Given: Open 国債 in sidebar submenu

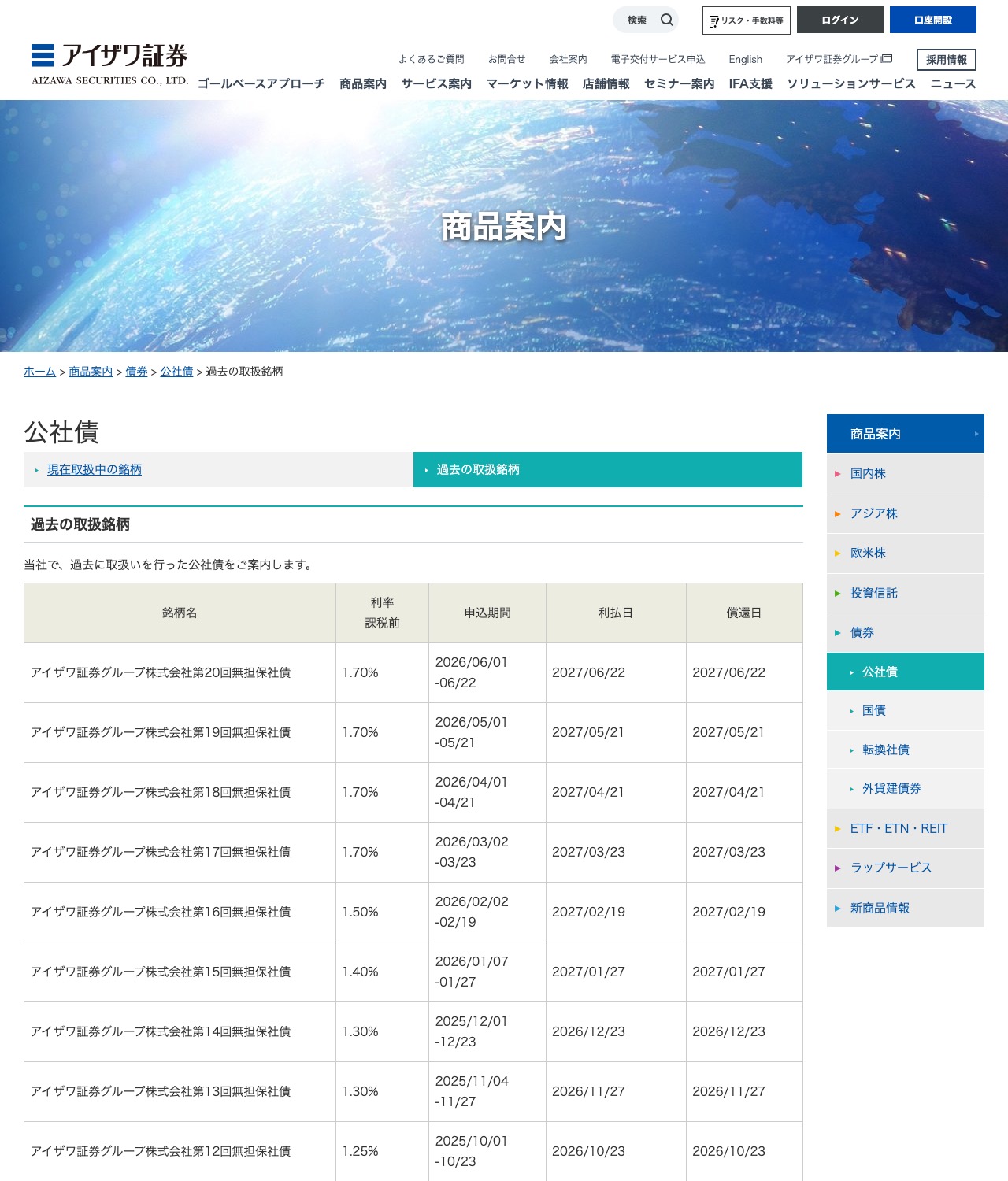Looking at the screenshot, I should 906,710.
